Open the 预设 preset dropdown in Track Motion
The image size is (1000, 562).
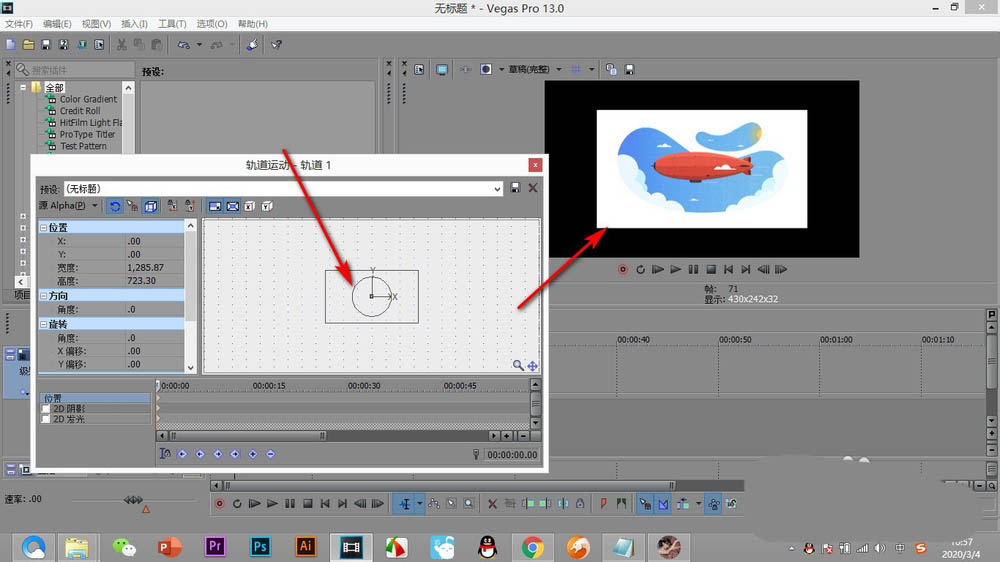tap(497, 189)
